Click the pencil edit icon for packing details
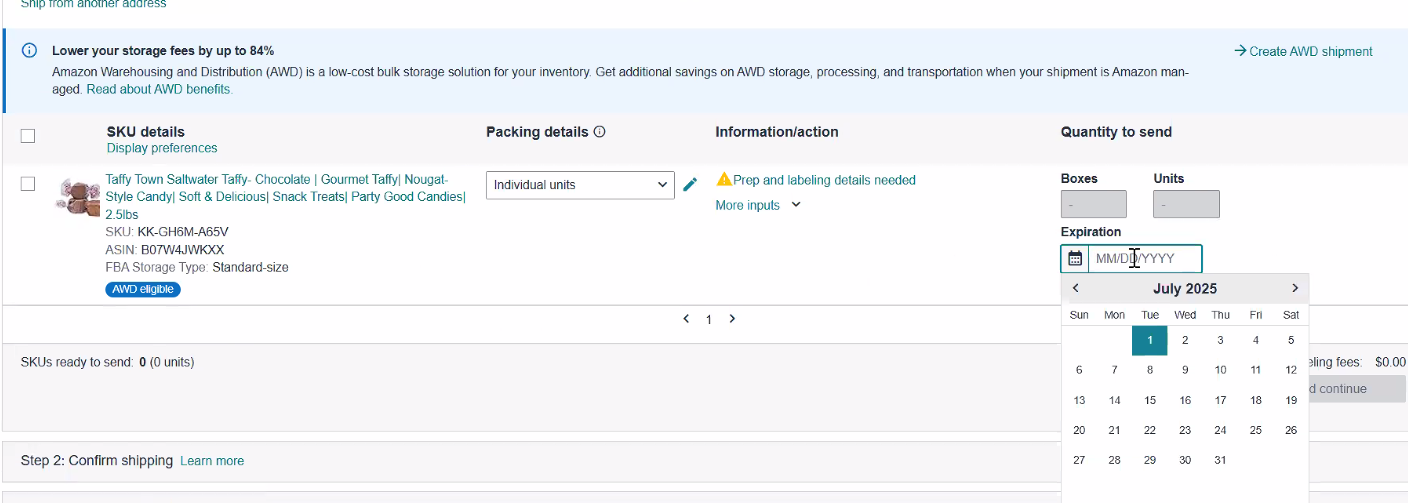 pyautogui.click(x=690, y=185)
